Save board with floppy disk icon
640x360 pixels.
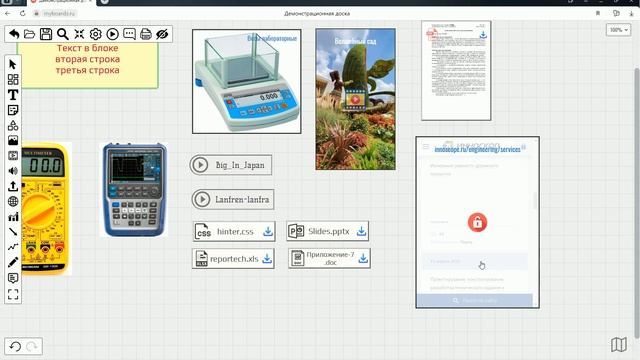pyautogui.click(x=46, y=34)
